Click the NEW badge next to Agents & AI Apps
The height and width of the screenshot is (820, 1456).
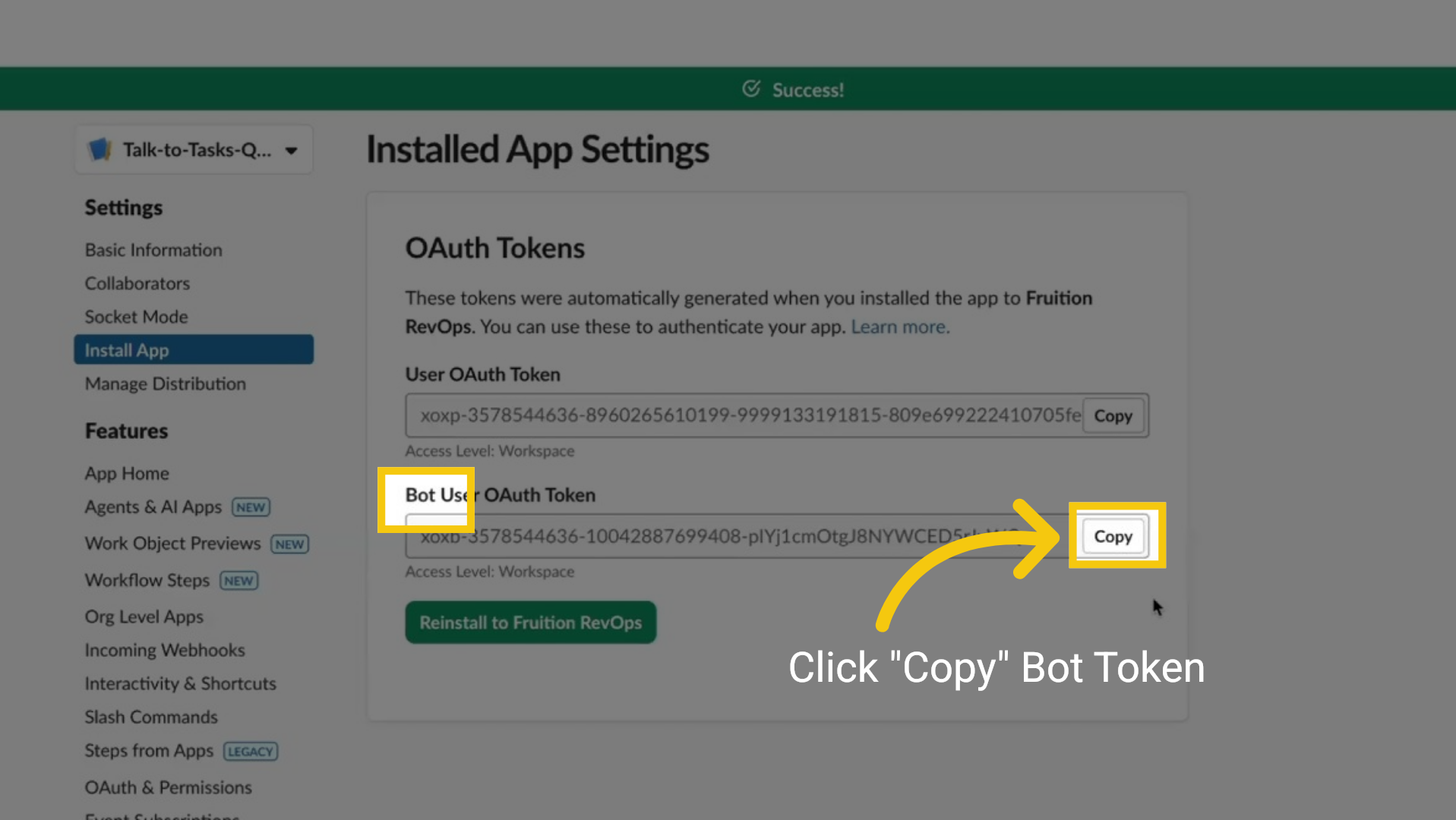251,507
